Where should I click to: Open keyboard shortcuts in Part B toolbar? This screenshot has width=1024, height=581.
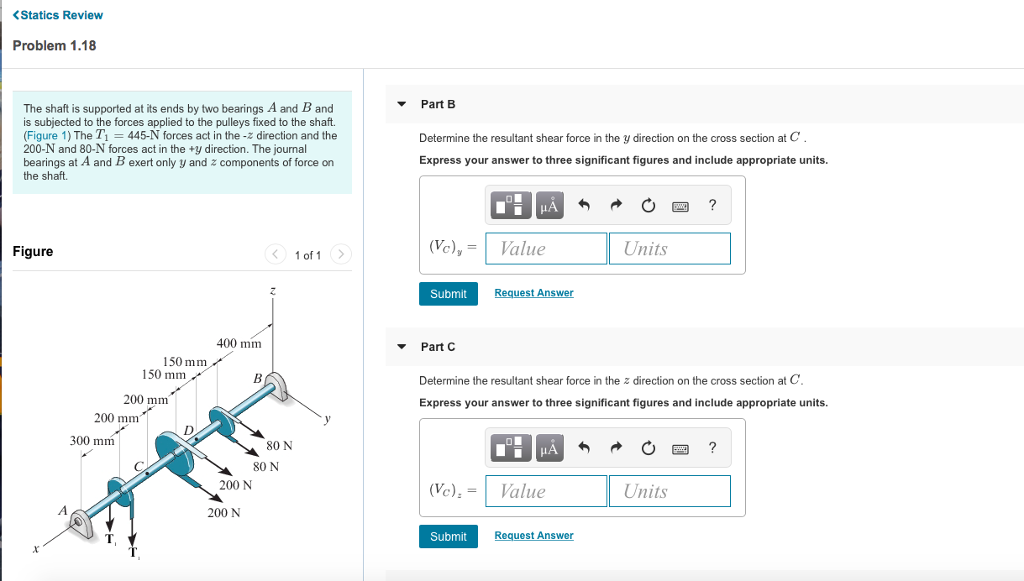point(680,206)
